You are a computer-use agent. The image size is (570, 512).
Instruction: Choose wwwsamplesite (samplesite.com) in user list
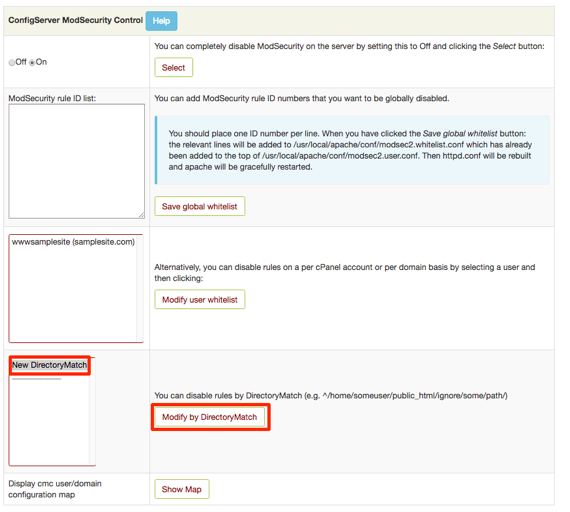click(x=73, y=242)
